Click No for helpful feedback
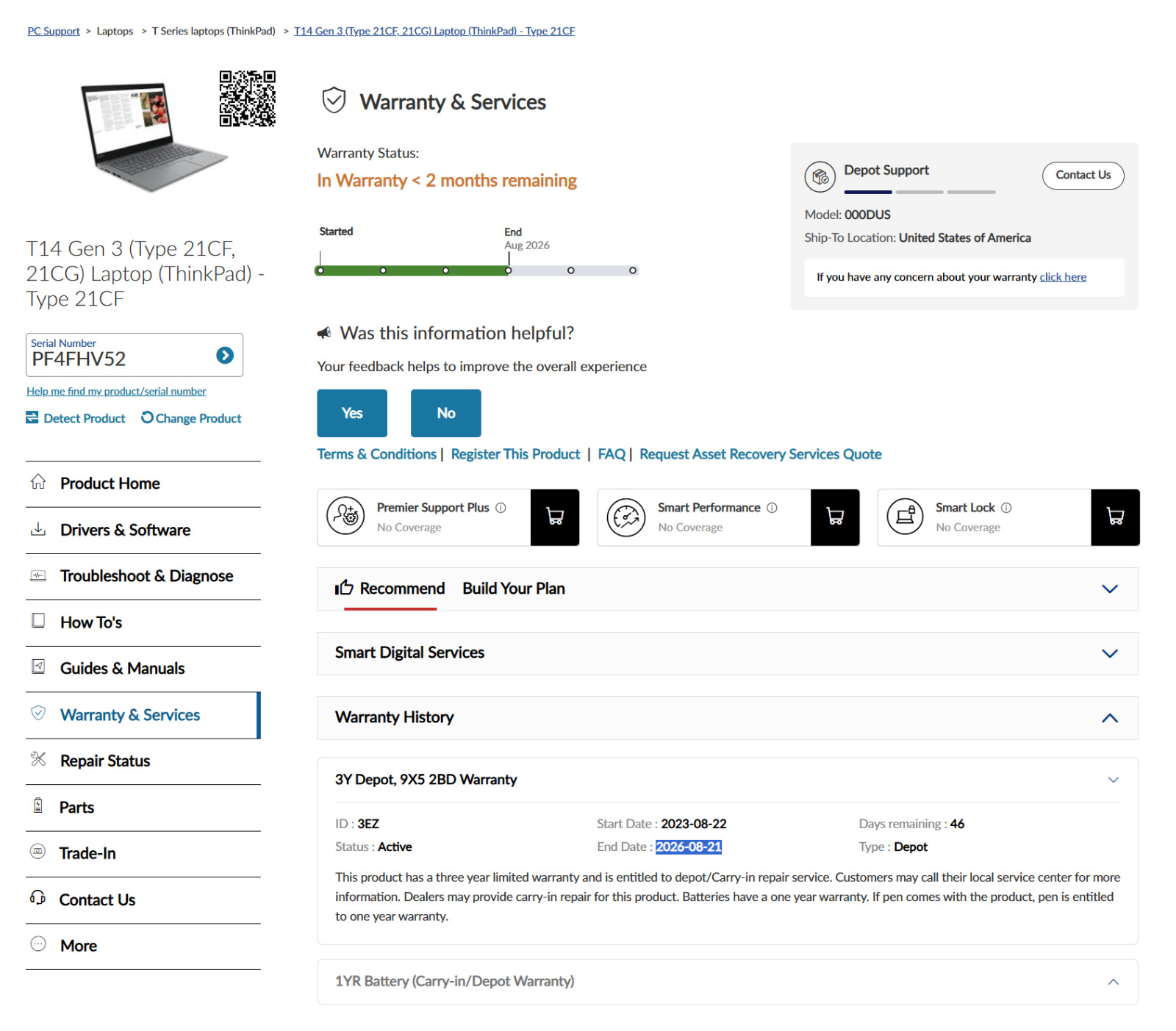 click(446, 413)
